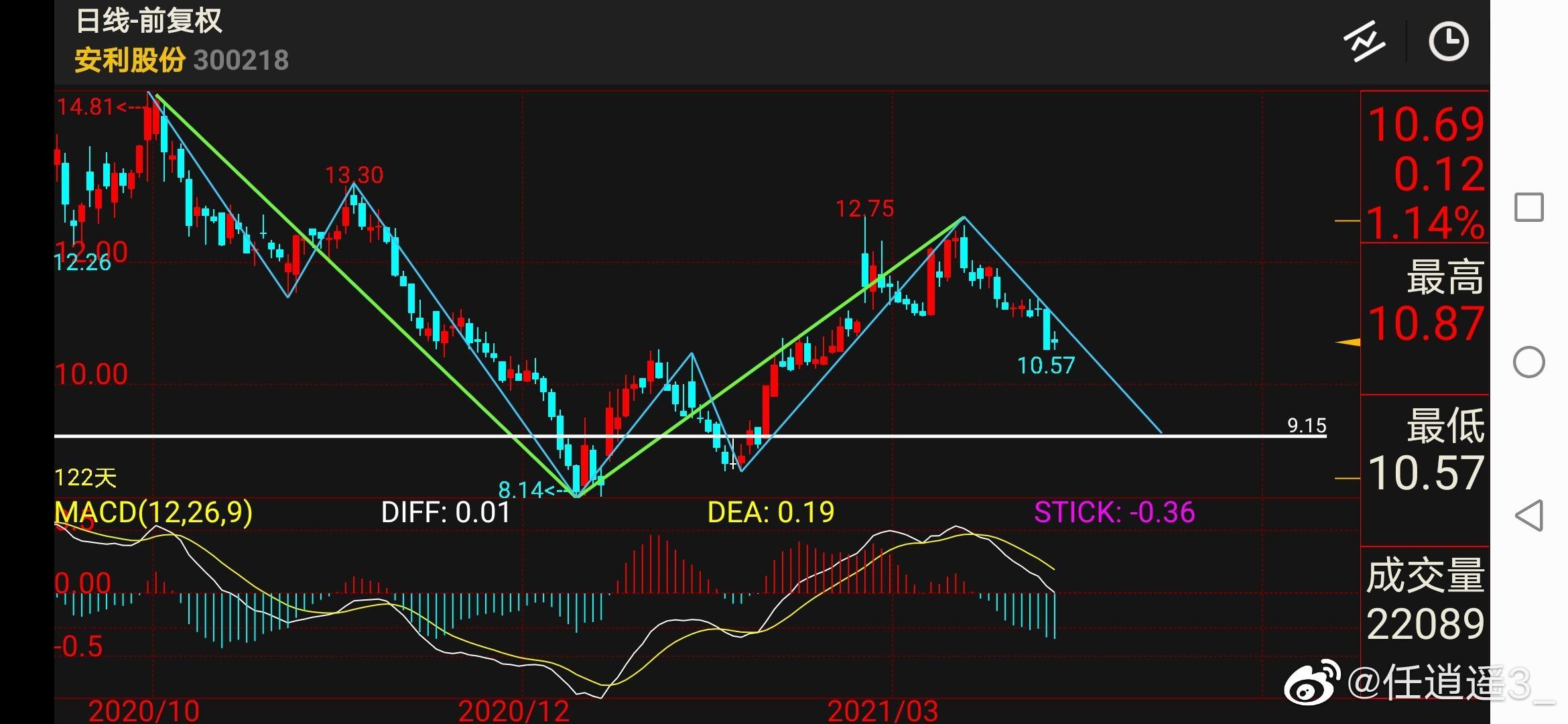The image size is (1568, 724).
Task: Tap the 12.75 peak label
Action: point(864,208)
